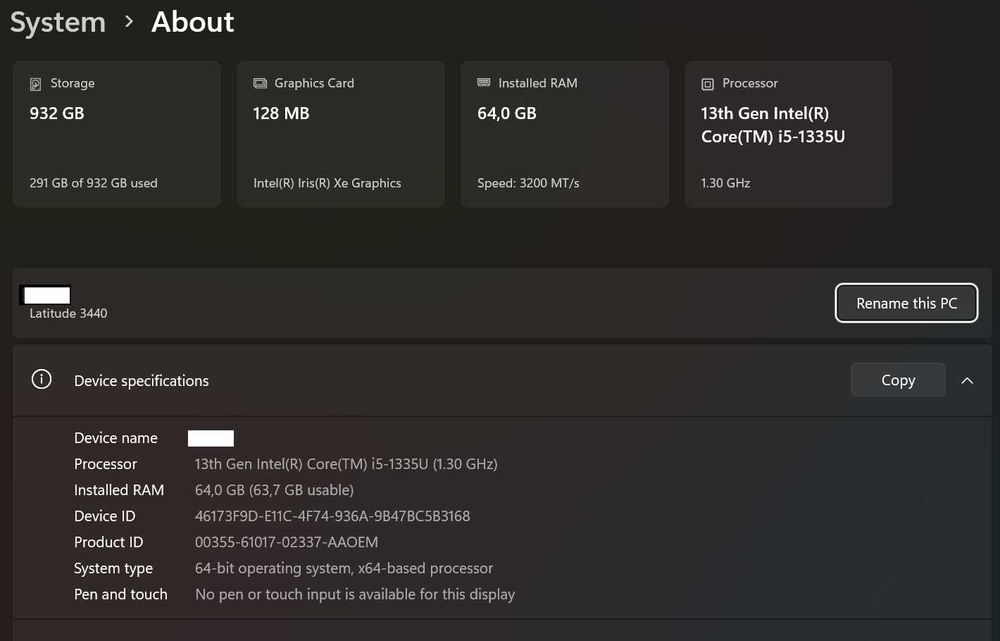This screenshot has height=641, width=1000.
Task: Open the Storage 932 GB card
Action: pos(116,134)
